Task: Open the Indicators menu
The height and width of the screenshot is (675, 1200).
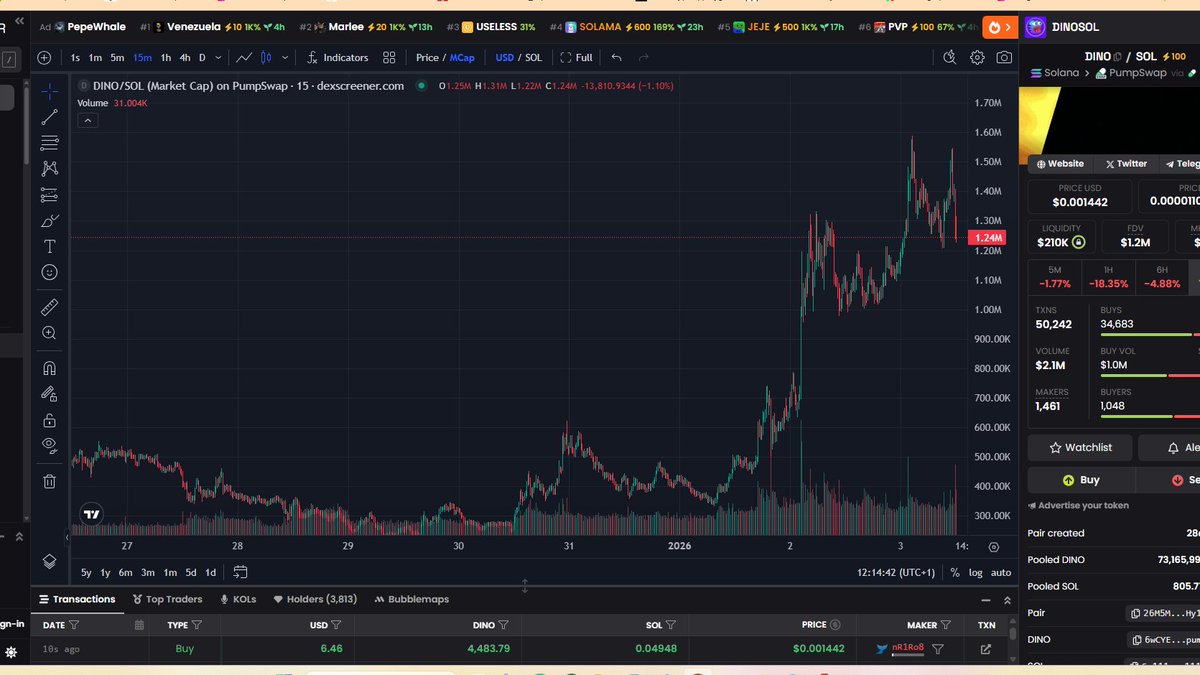Action: click(x=337, y=58)
